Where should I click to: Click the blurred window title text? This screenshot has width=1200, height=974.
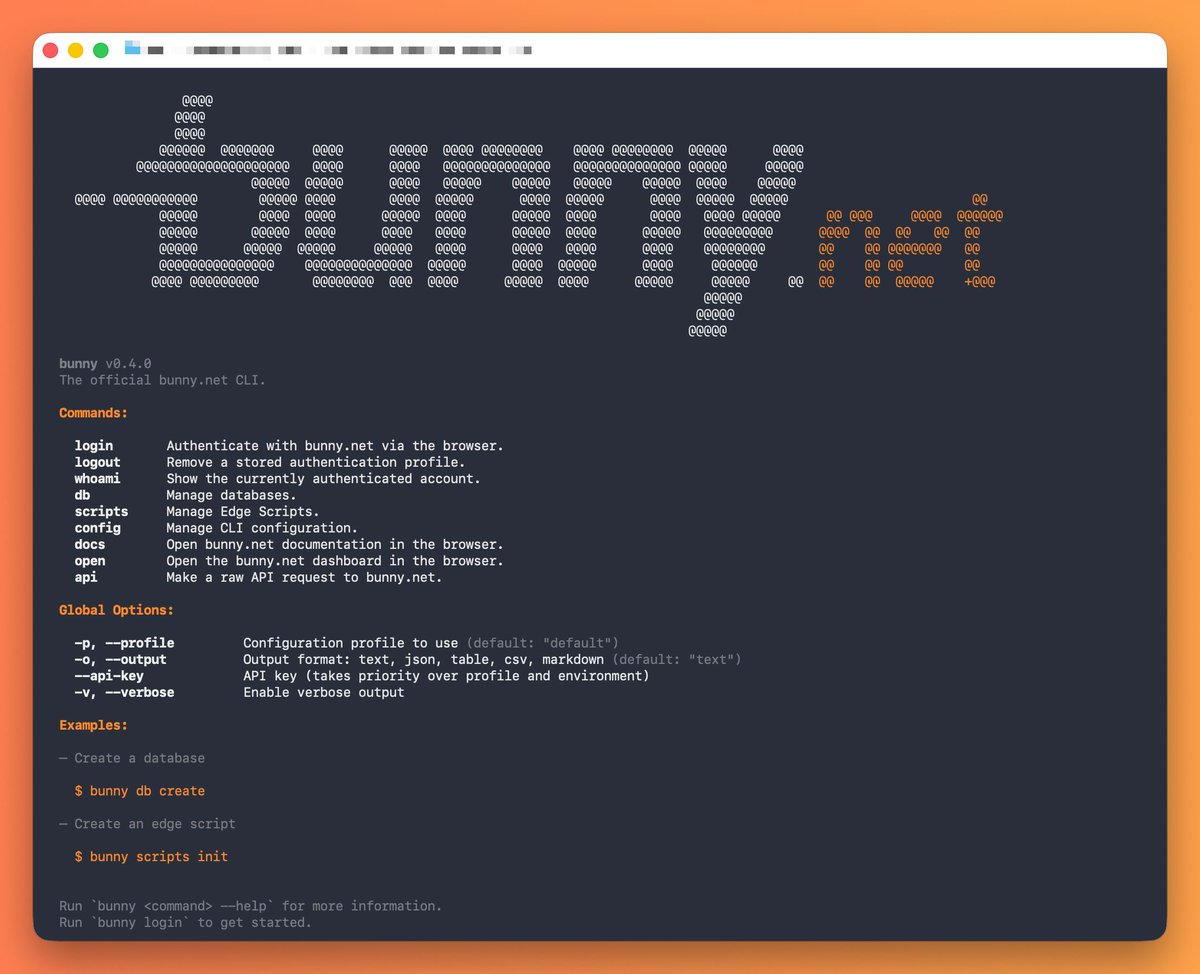[x=340, y=49]
